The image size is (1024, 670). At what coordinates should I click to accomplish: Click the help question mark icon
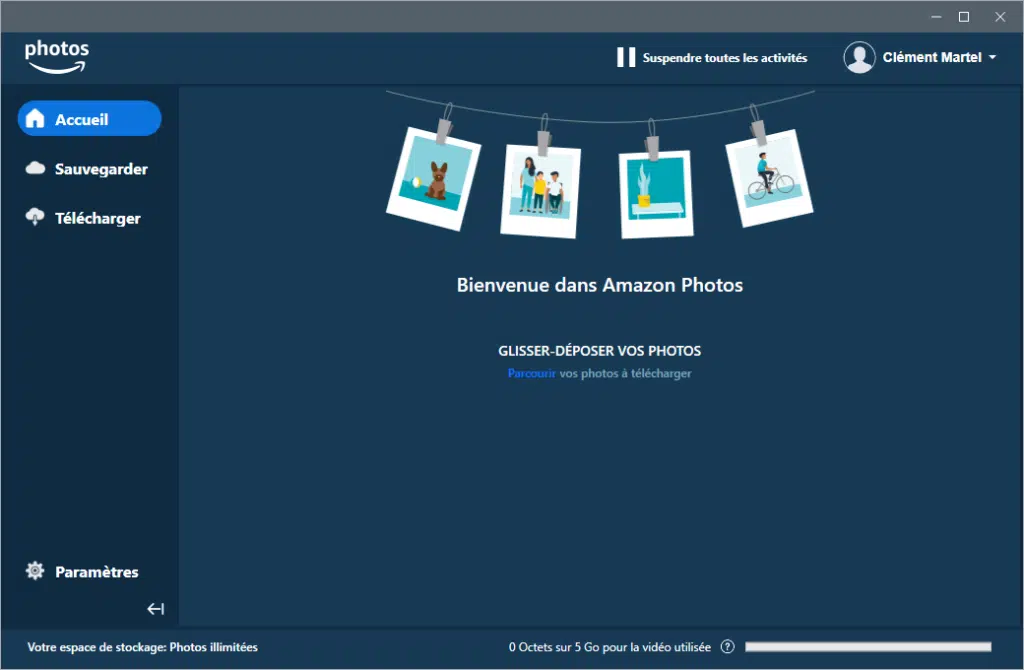727,647
